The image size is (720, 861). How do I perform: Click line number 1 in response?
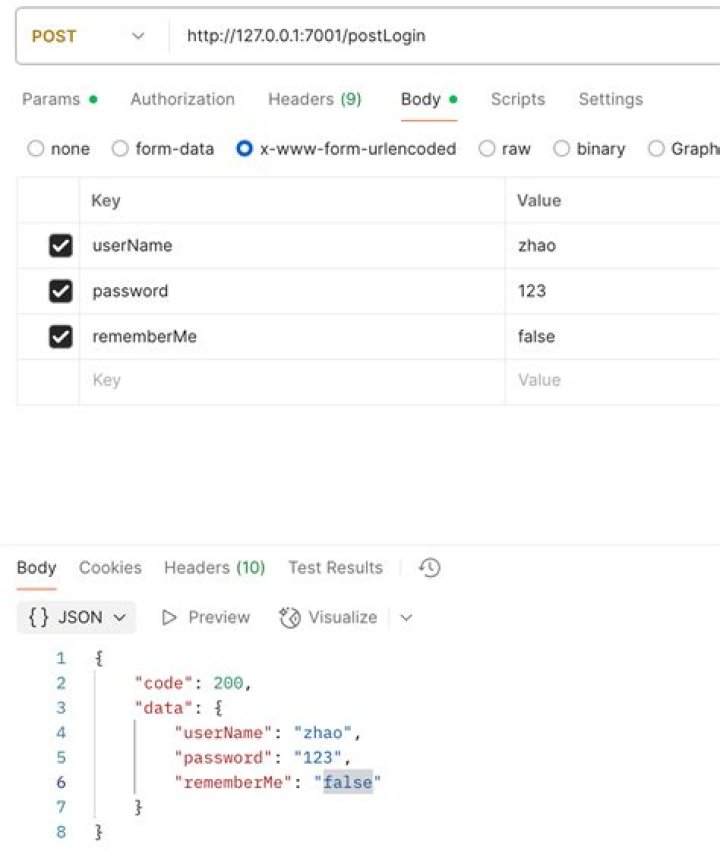61,658
